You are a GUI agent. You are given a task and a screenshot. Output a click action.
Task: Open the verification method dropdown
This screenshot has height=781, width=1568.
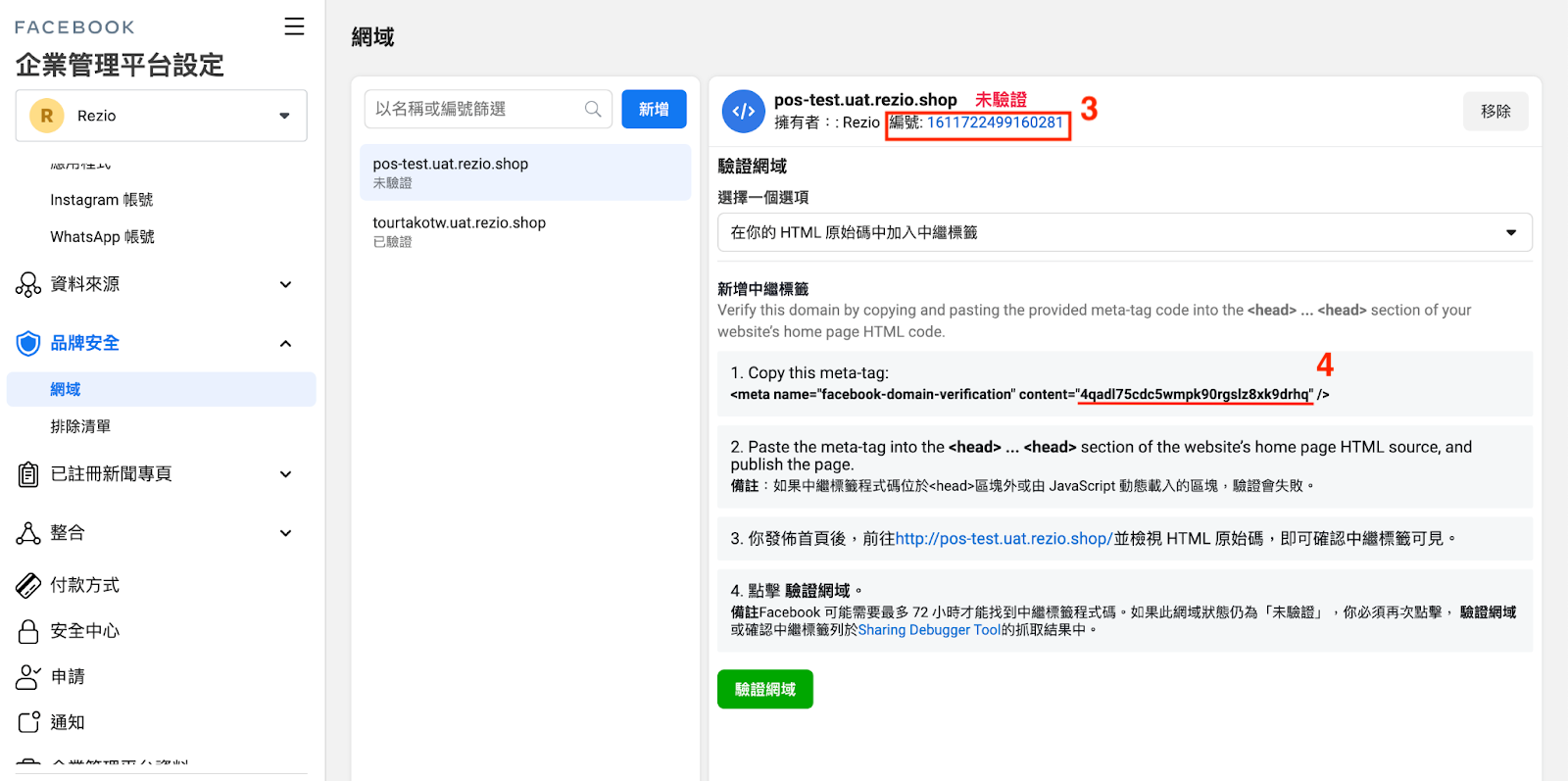1125,232
